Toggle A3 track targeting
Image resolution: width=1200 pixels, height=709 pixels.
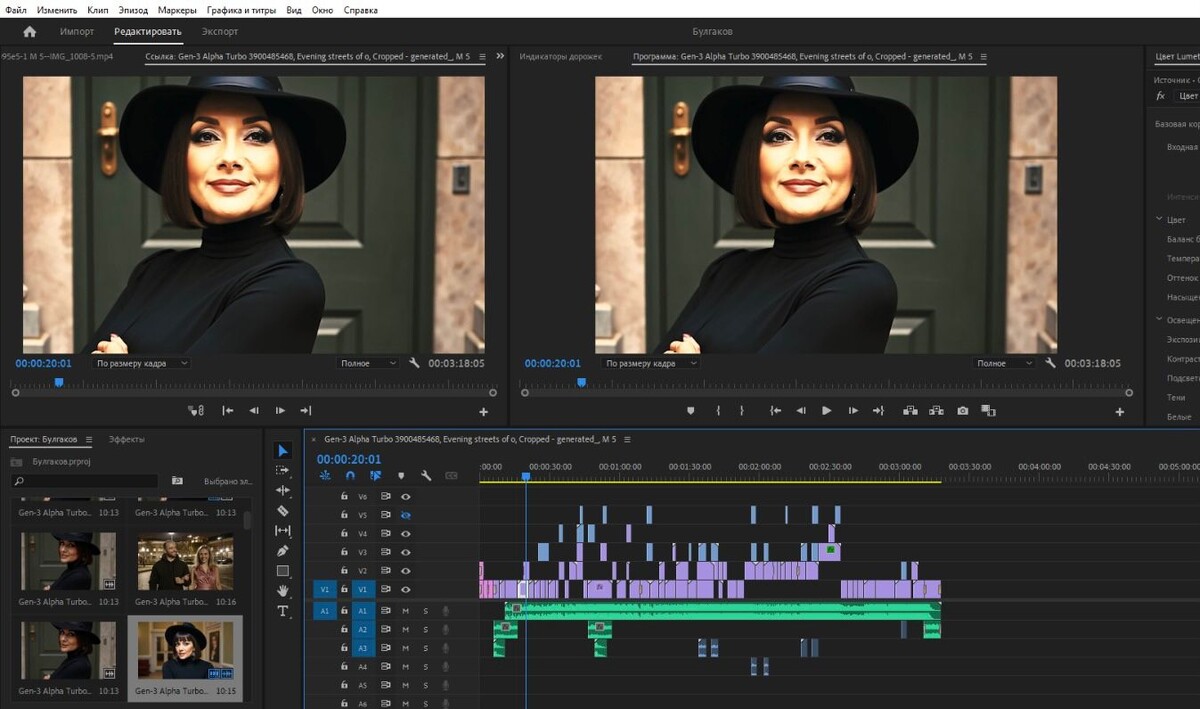[x=363, y=648]
